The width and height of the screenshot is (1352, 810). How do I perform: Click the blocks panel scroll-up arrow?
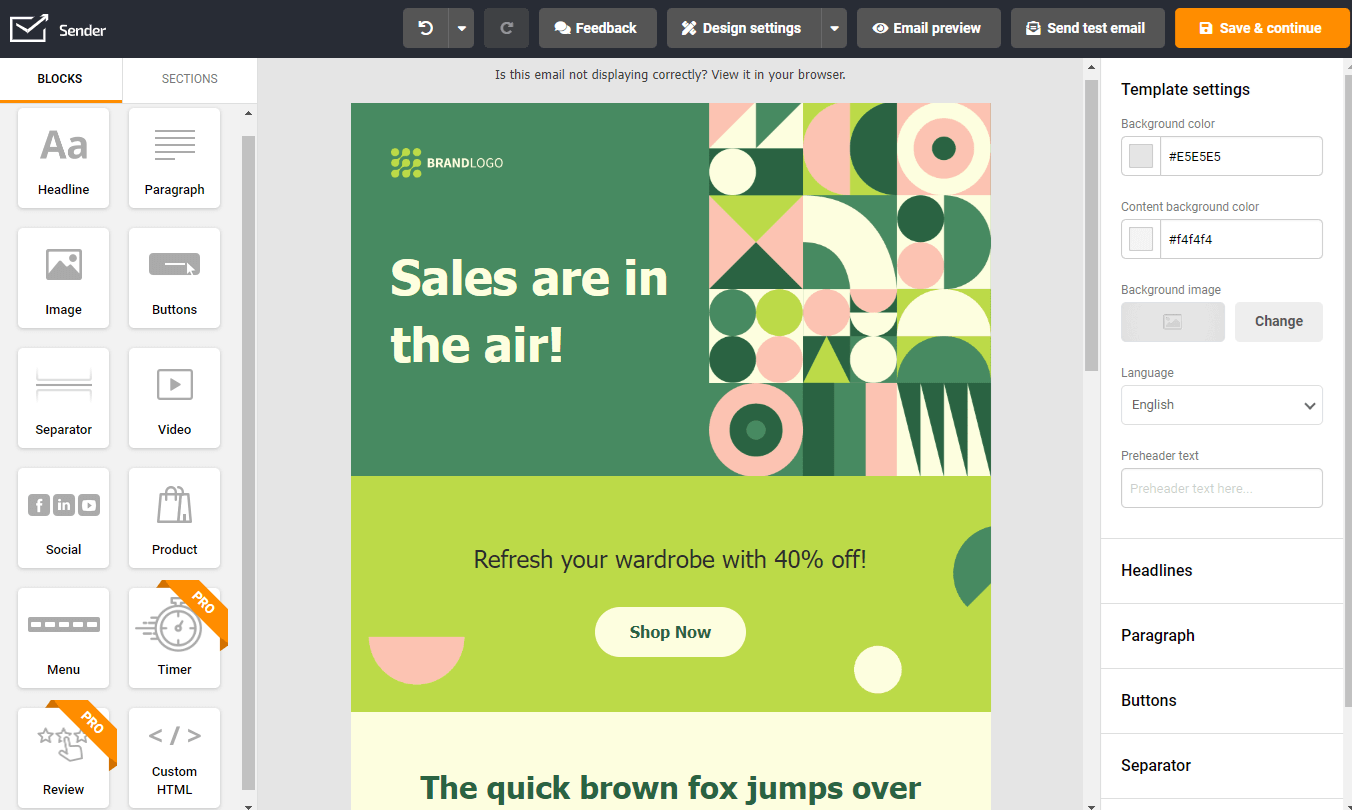point(248,113)
